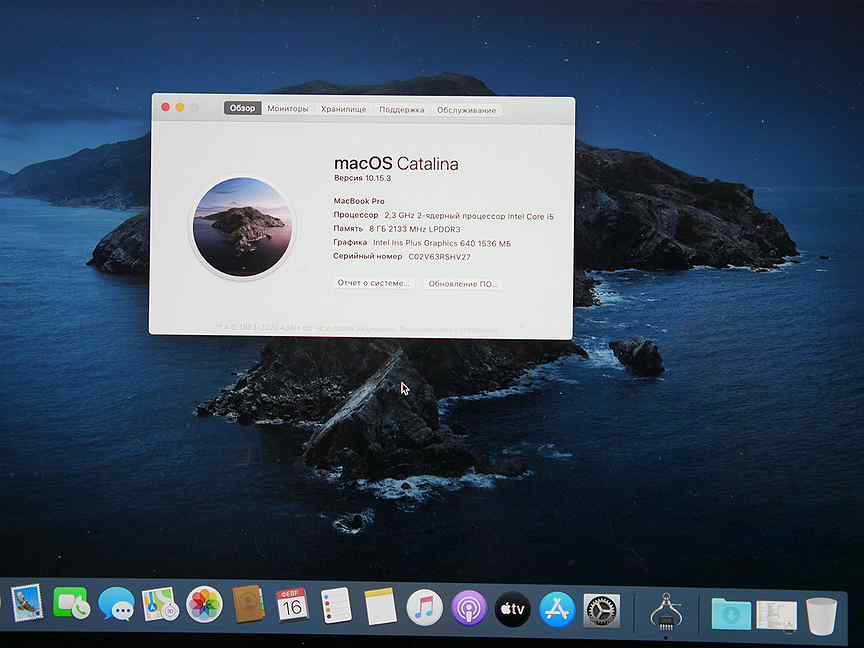Open Maps from the Dock
The height and width of the screenshot is (648, 864).
tap(160, 604)
